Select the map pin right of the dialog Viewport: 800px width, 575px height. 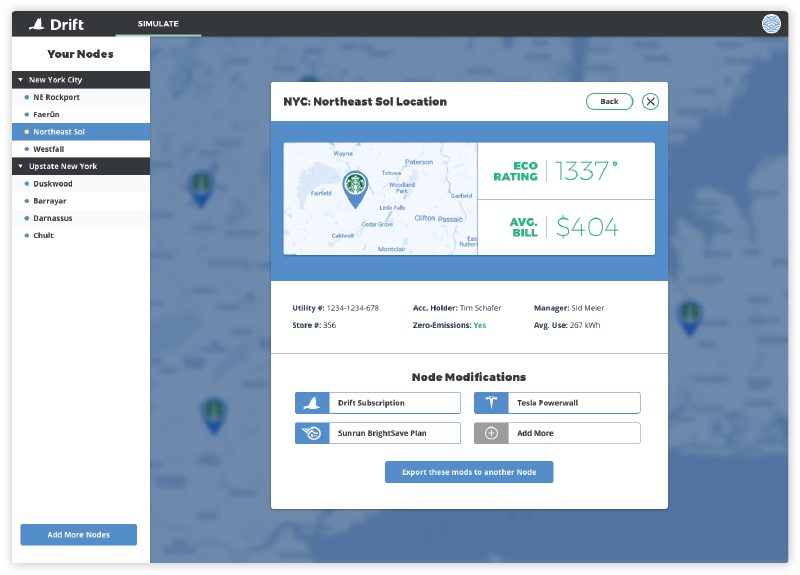pos(689,318)
